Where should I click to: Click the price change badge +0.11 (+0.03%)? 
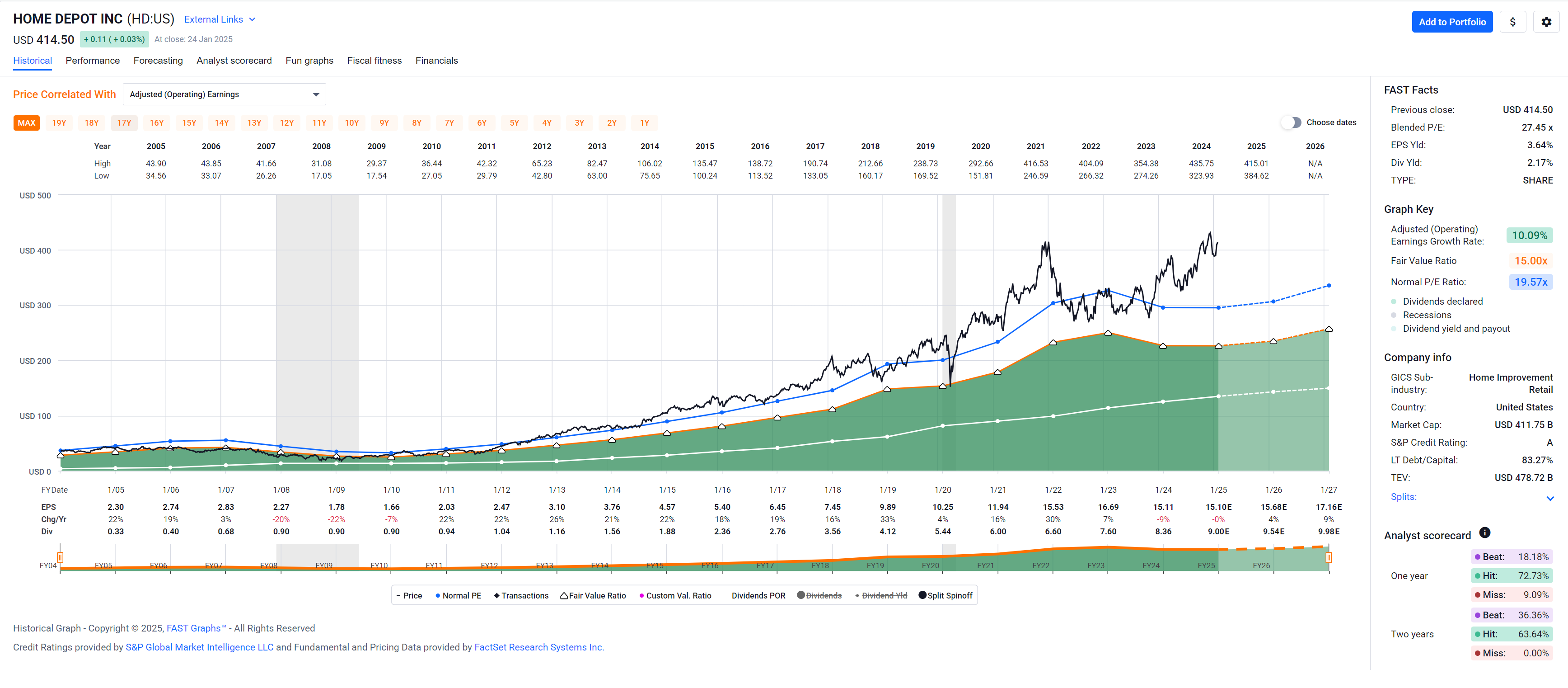(x=114, y=39)
